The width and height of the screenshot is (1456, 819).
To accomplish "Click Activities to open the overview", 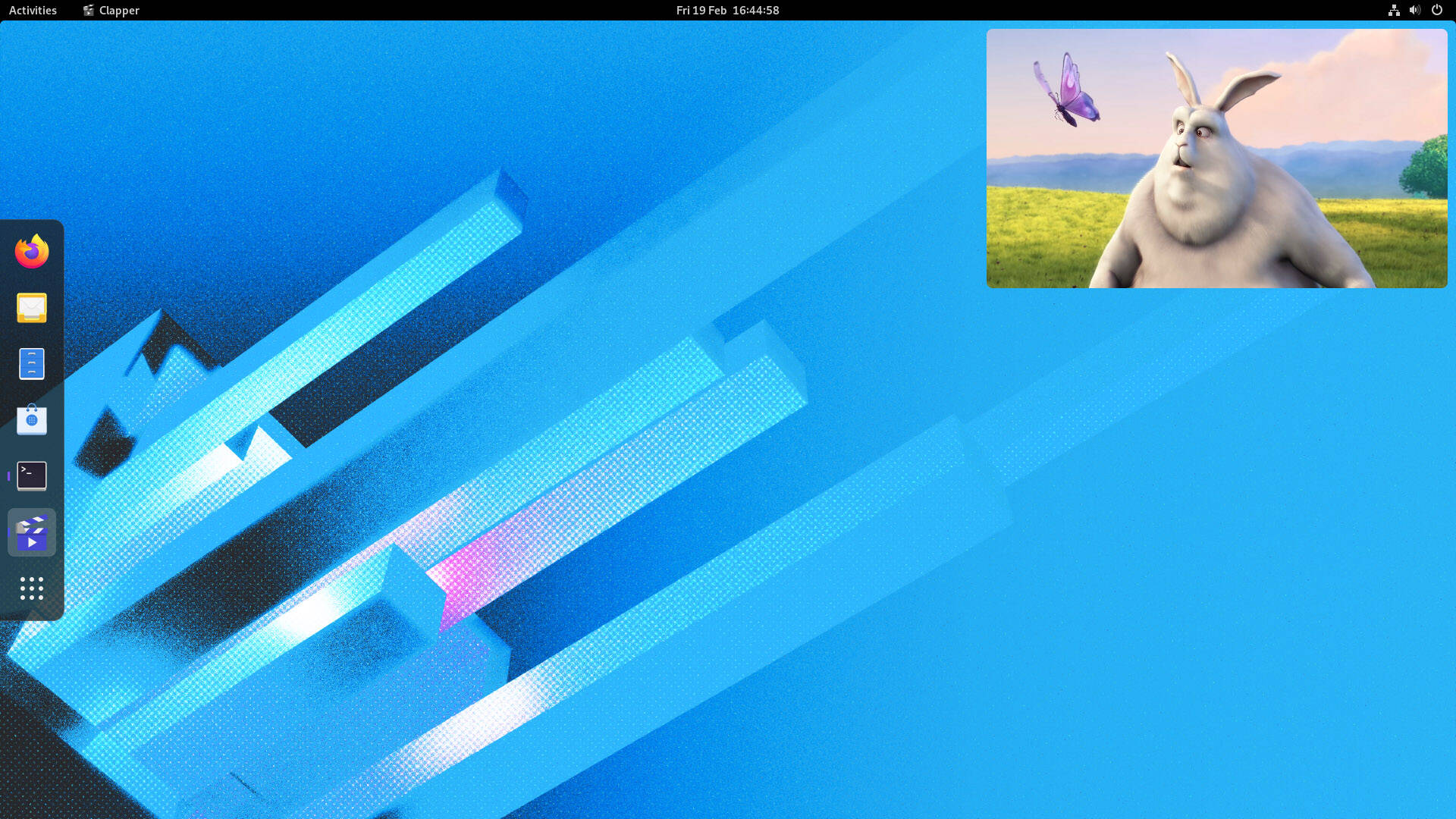I will [32, 10].
